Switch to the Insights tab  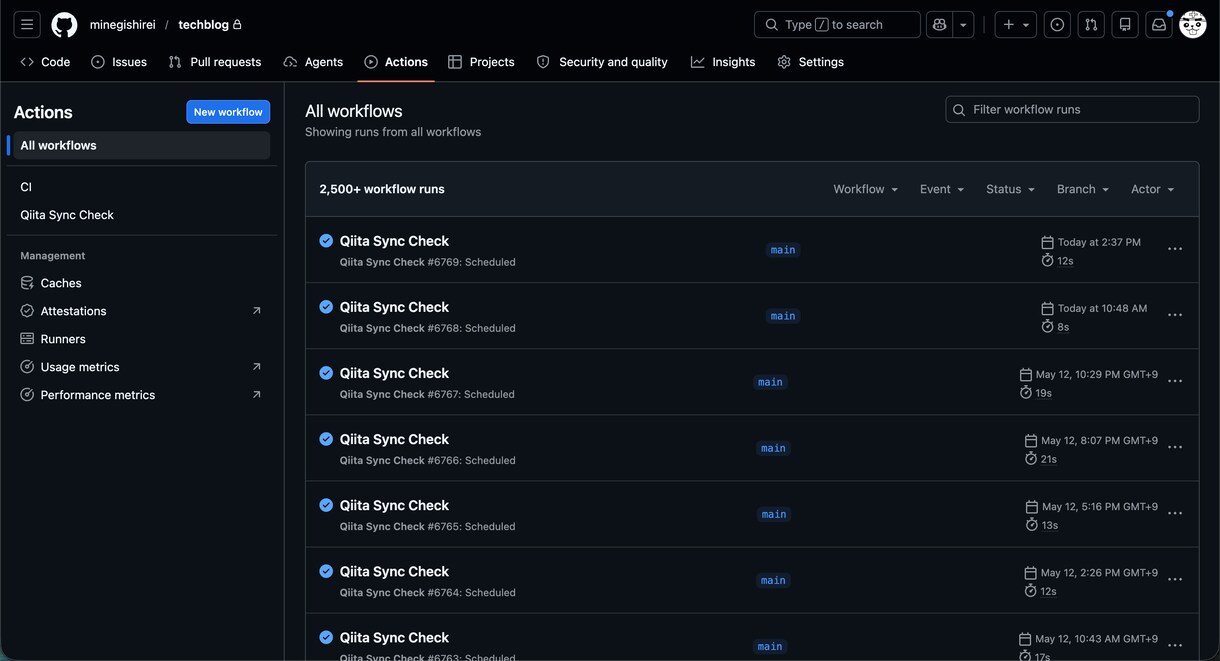723,62
